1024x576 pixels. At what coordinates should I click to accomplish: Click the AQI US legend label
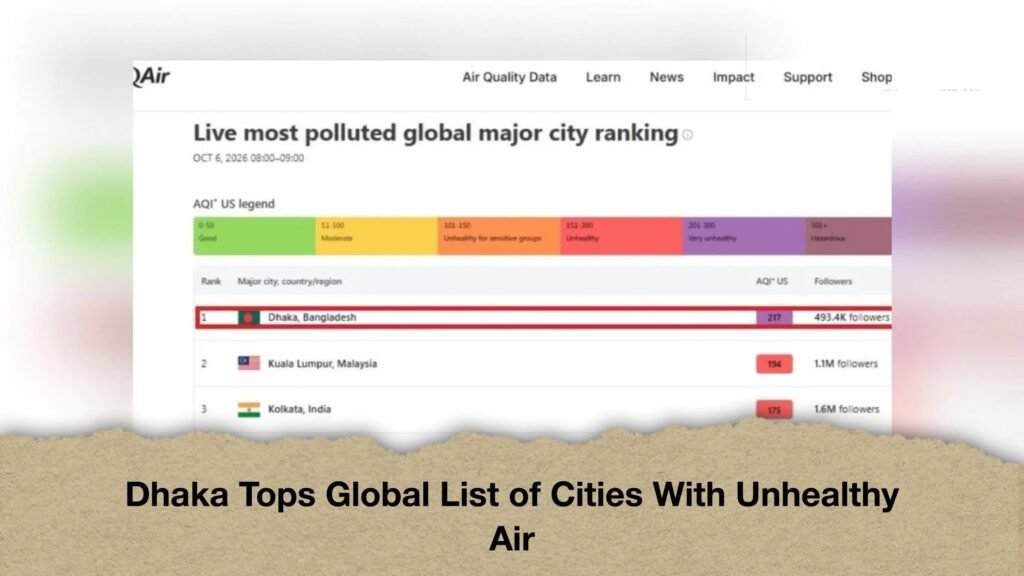tap(234, 204)
